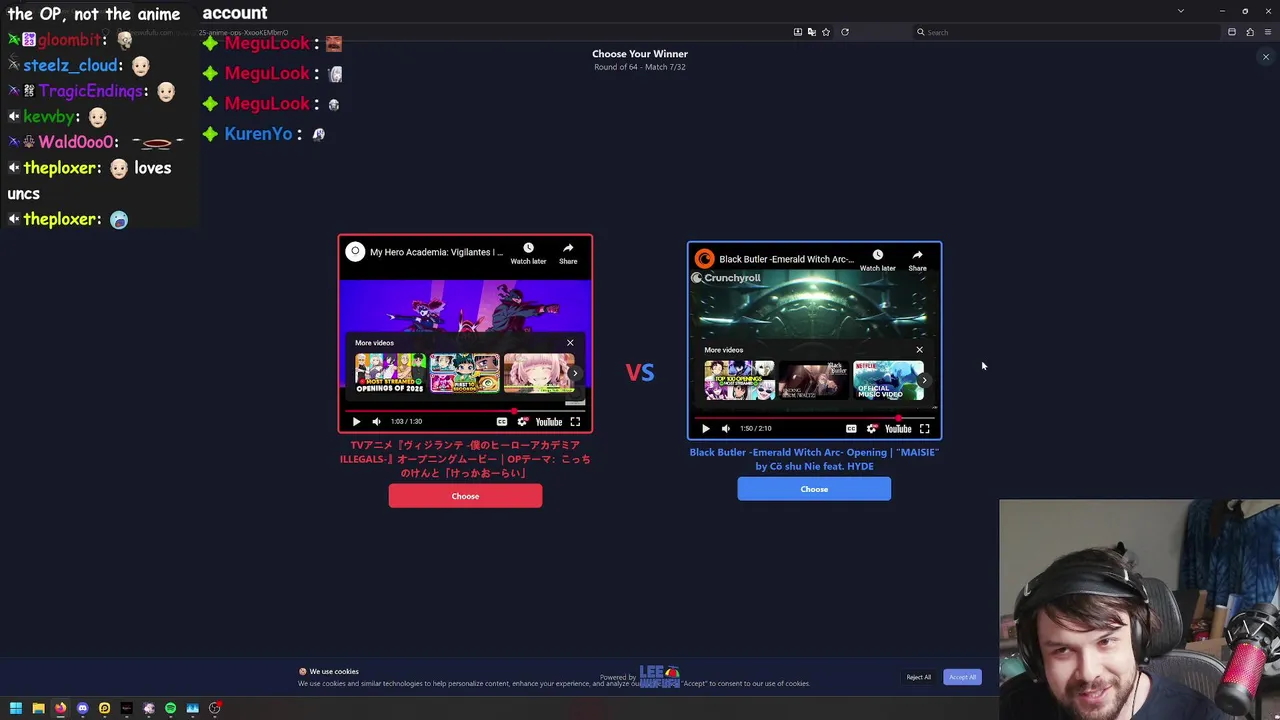The image size is (1280, 720).
Task: Open Discord from taskbar
Action: tap(82, 708)
